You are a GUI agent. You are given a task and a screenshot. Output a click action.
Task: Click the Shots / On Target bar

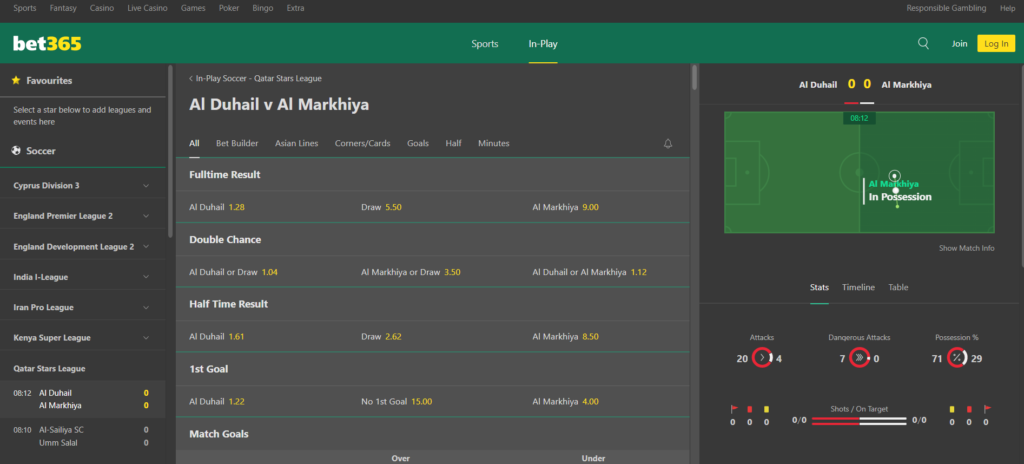859,421
